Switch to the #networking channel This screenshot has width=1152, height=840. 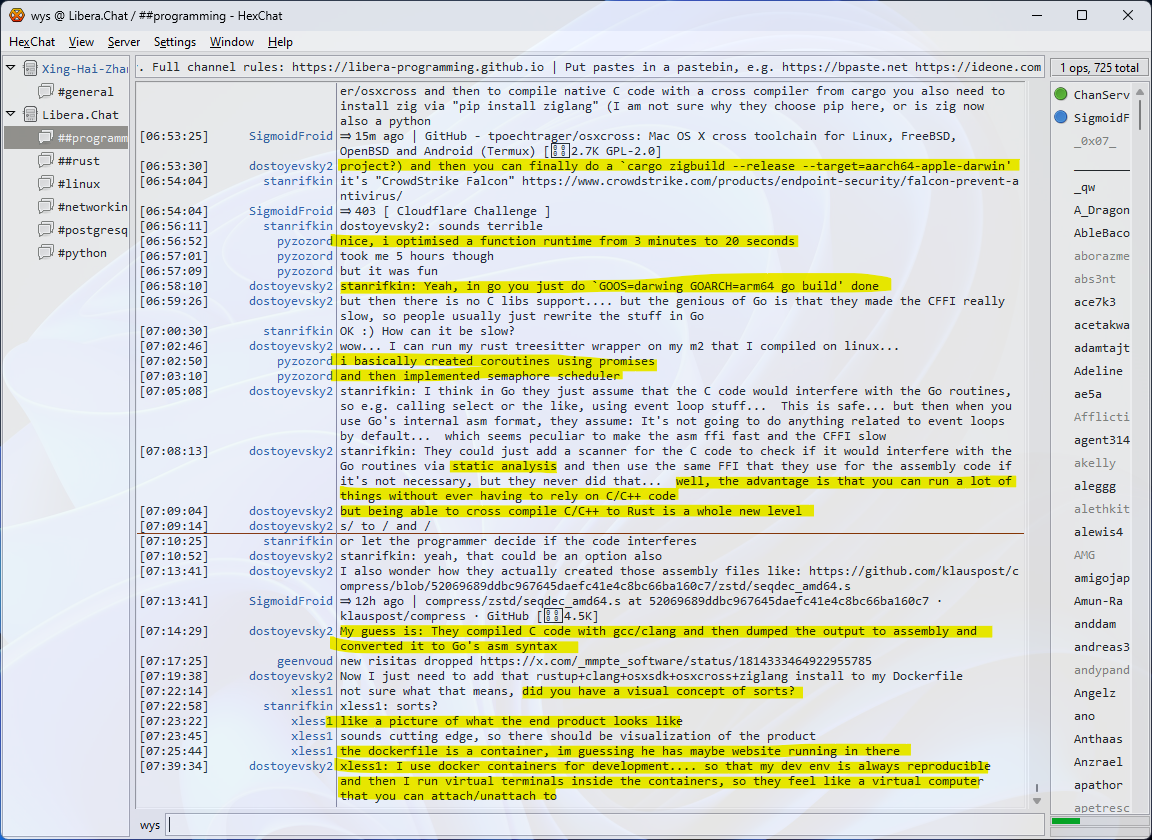click(92, 207)
